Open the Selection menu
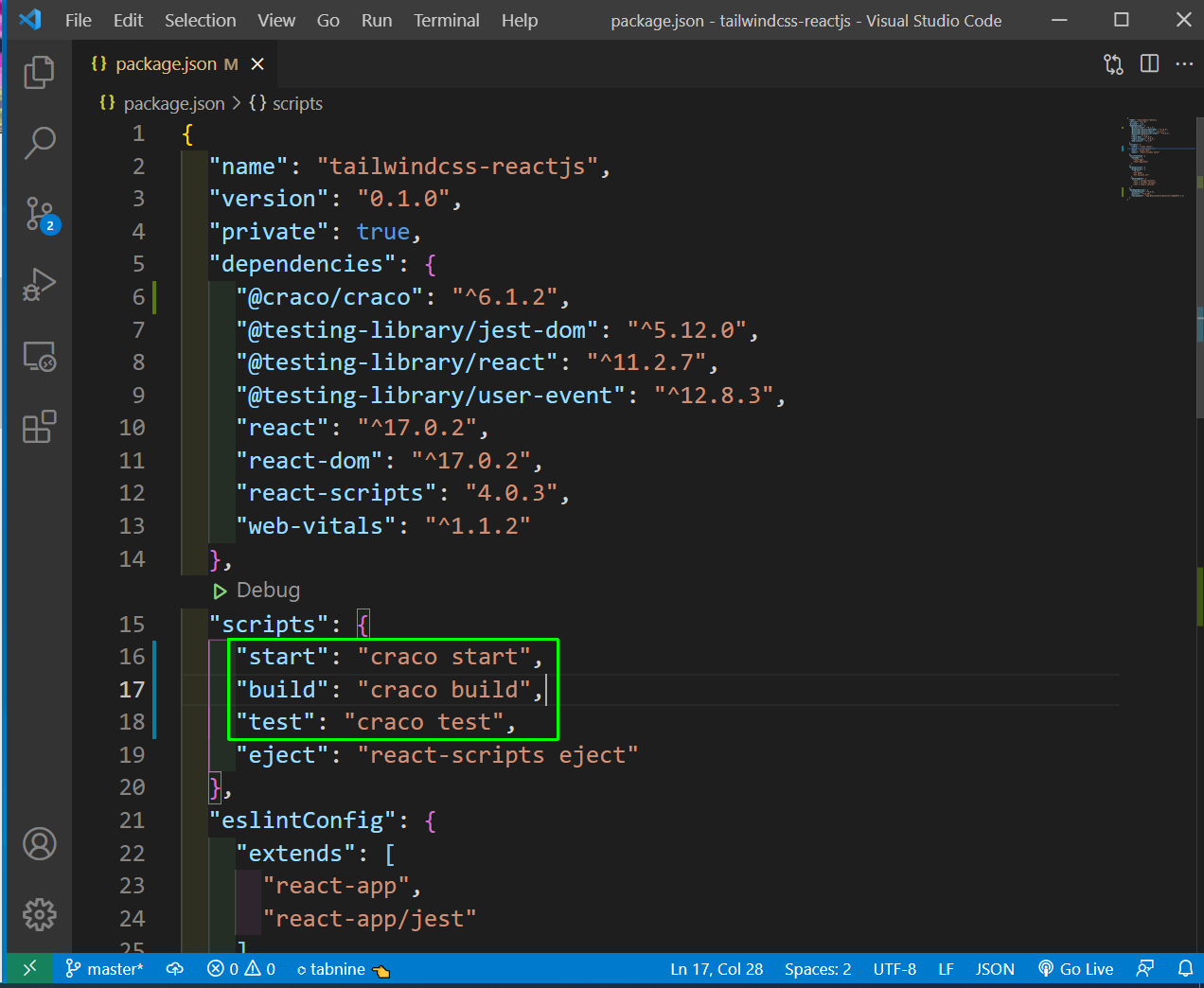This screenshot has height=988, width=1204. tap(201, 21)
